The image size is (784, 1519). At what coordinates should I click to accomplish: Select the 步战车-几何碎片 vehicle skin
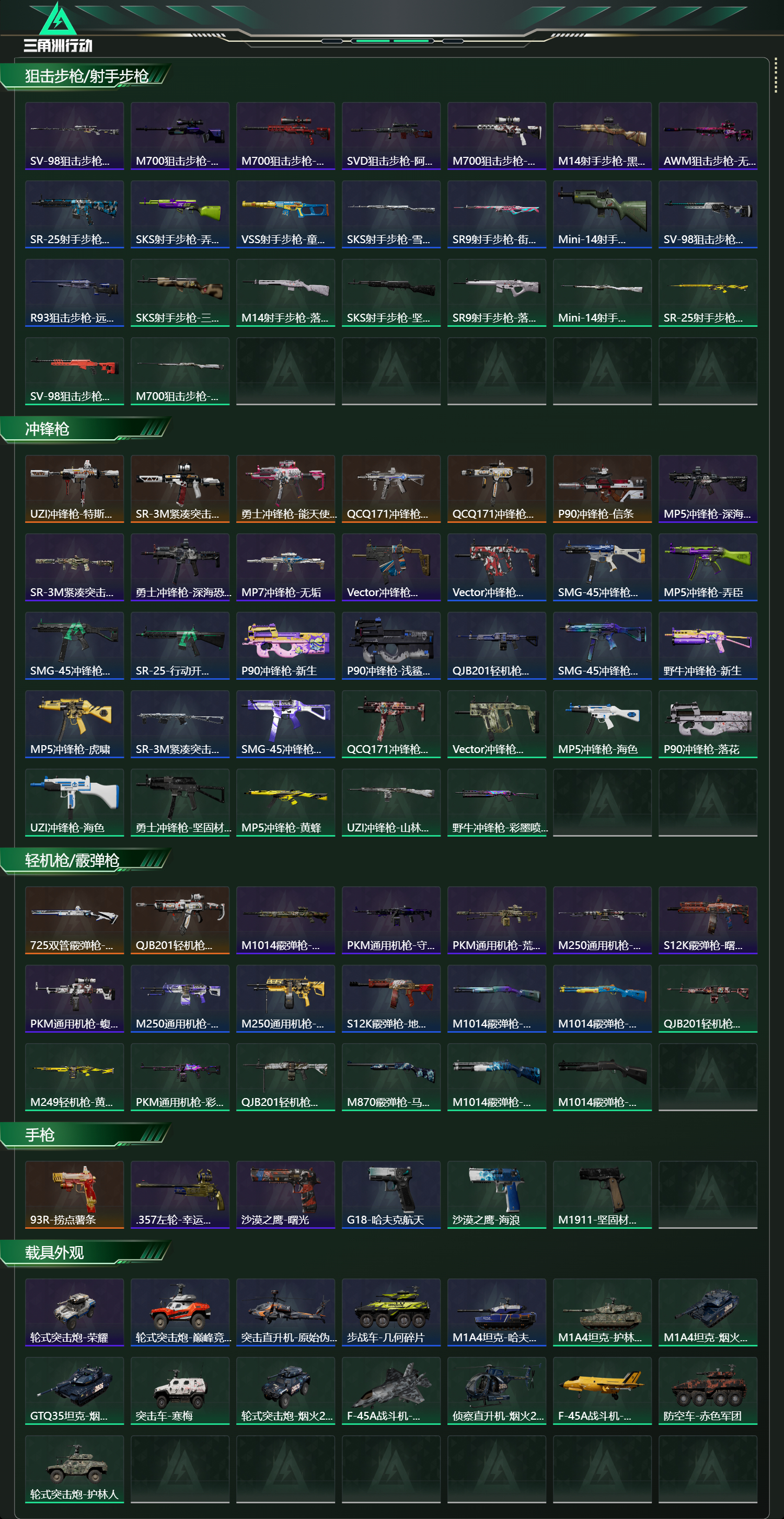pyautogui.click(x=391, y=1312)
